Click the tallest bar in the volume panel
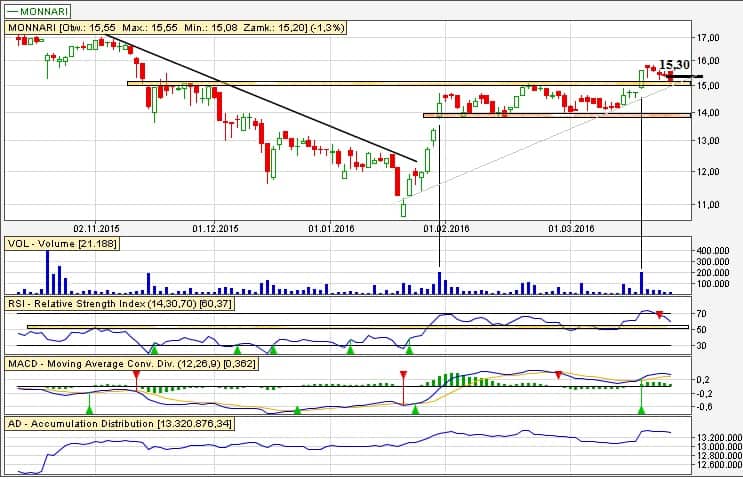Viewport: 743px width, 479px height. (x=47, y=272)
